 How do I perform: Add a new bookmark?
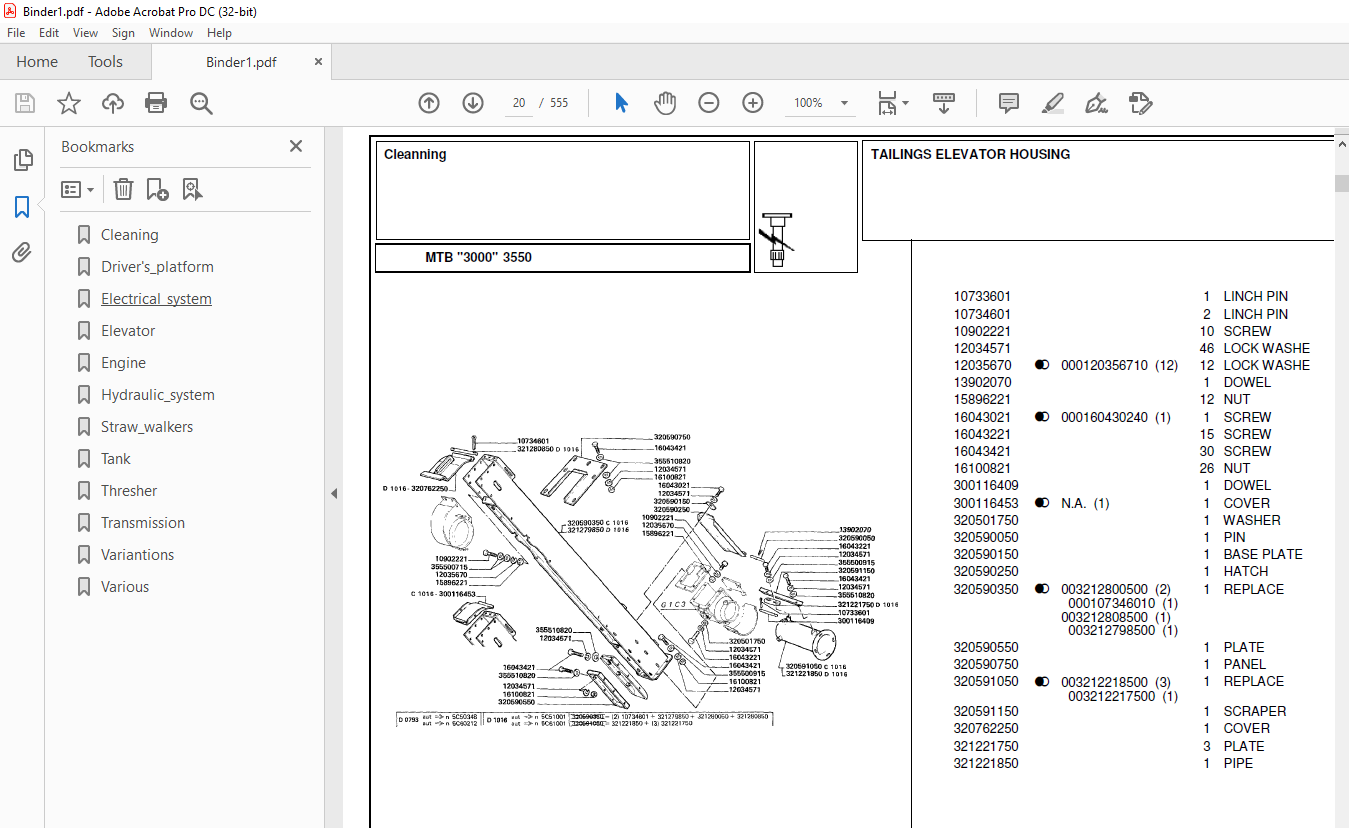point(157,189)
